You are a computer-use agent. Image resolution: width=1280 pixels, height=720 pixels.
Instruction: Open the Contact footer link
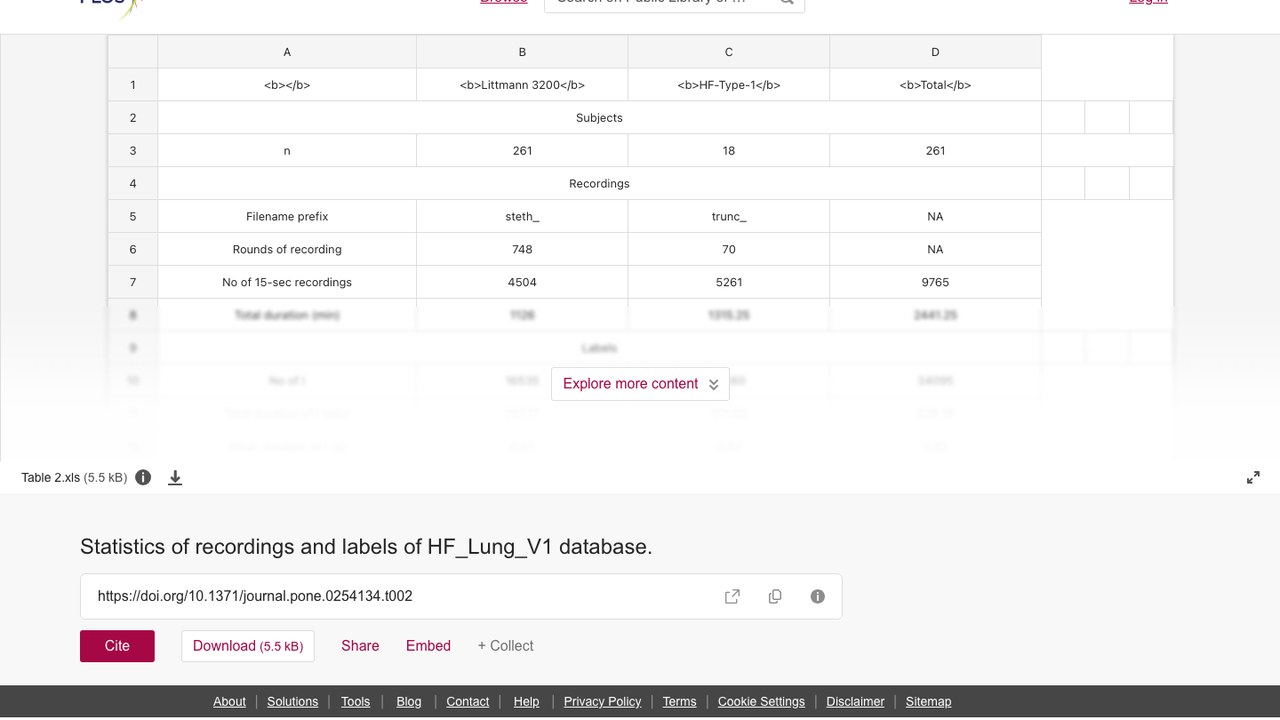coord(467,701)
